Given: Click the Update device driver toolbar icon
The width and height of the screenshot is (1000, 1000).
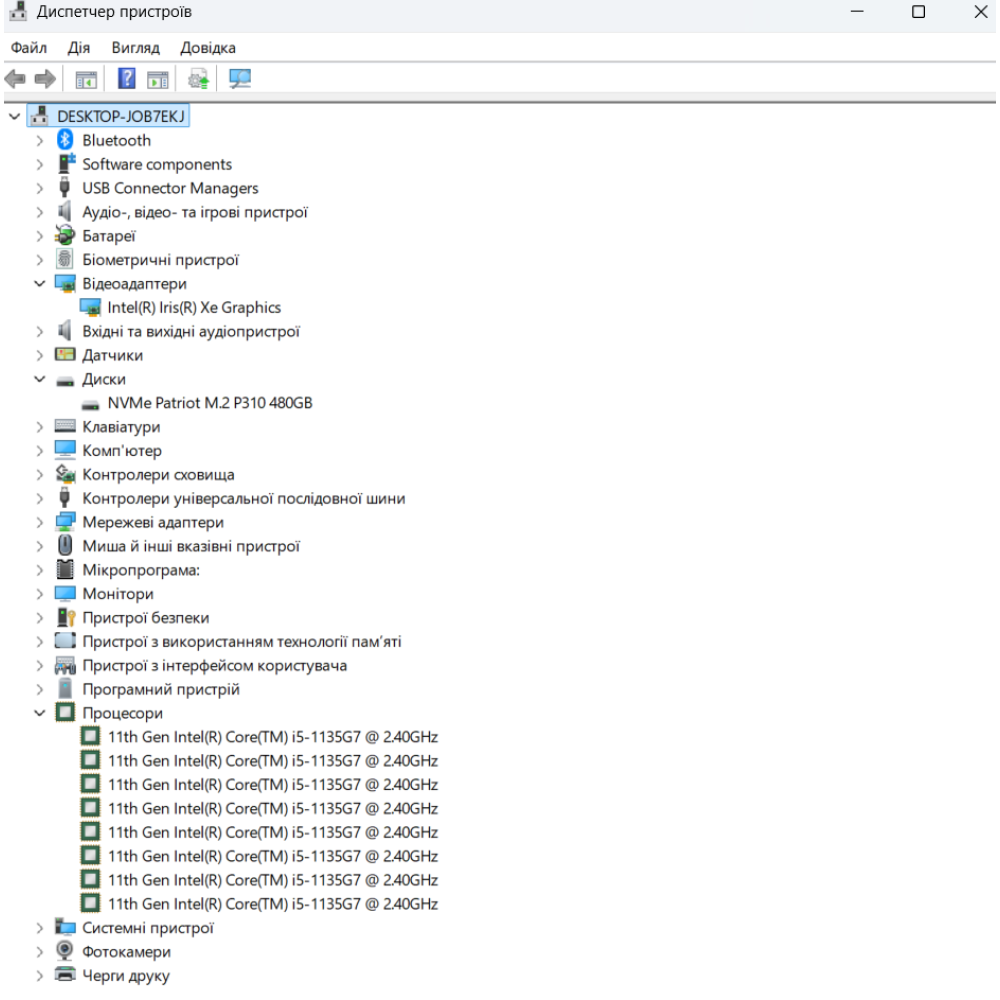Looking at the screenshot, I should pos(198,79).
